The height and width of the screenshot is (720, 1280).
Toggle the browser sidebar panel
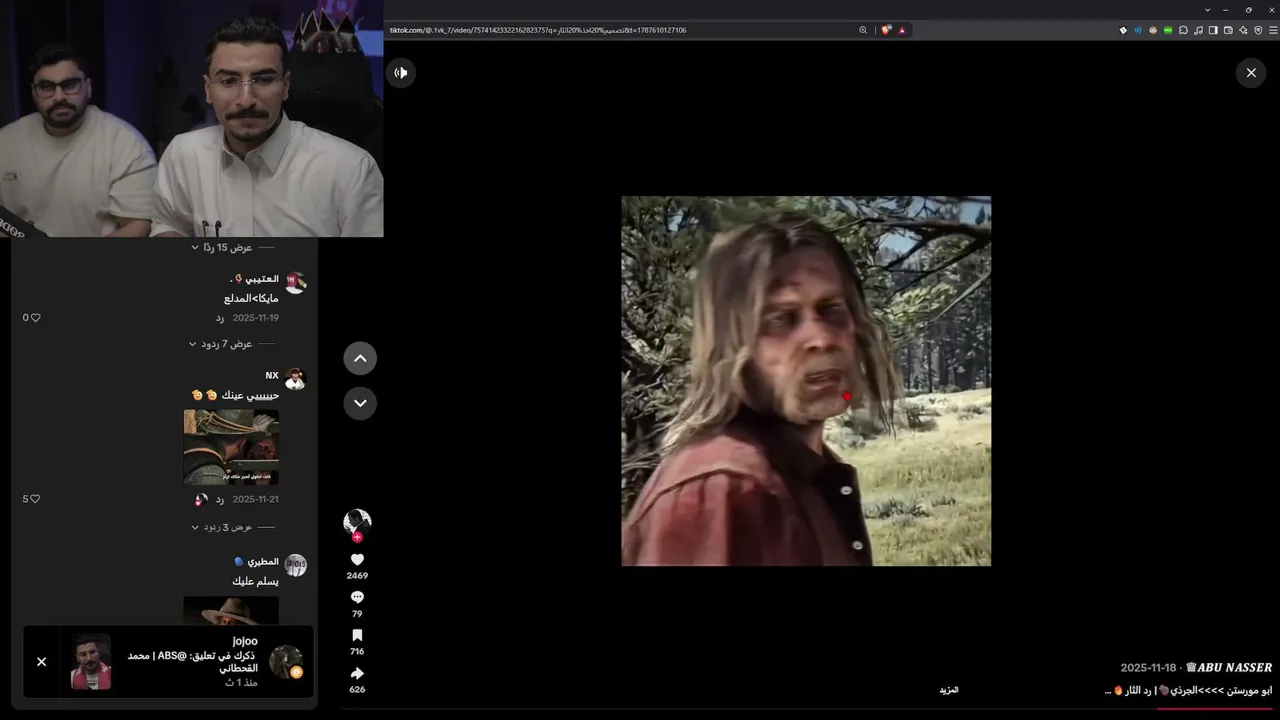(x=1213, y=30)
